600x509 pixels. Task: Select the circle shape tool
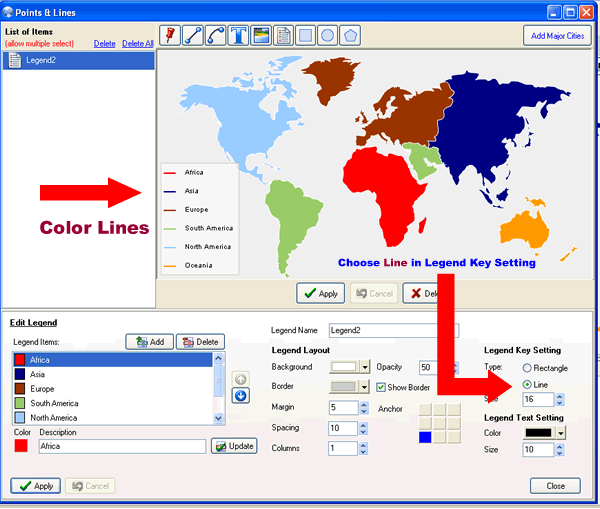coord(328,36)
